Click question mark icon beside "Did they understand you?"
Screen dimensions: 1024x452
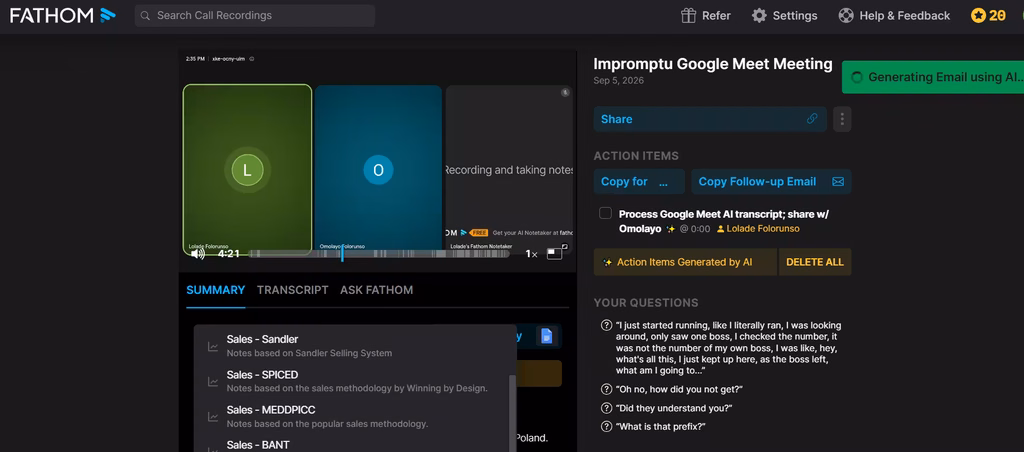[606, 408]
